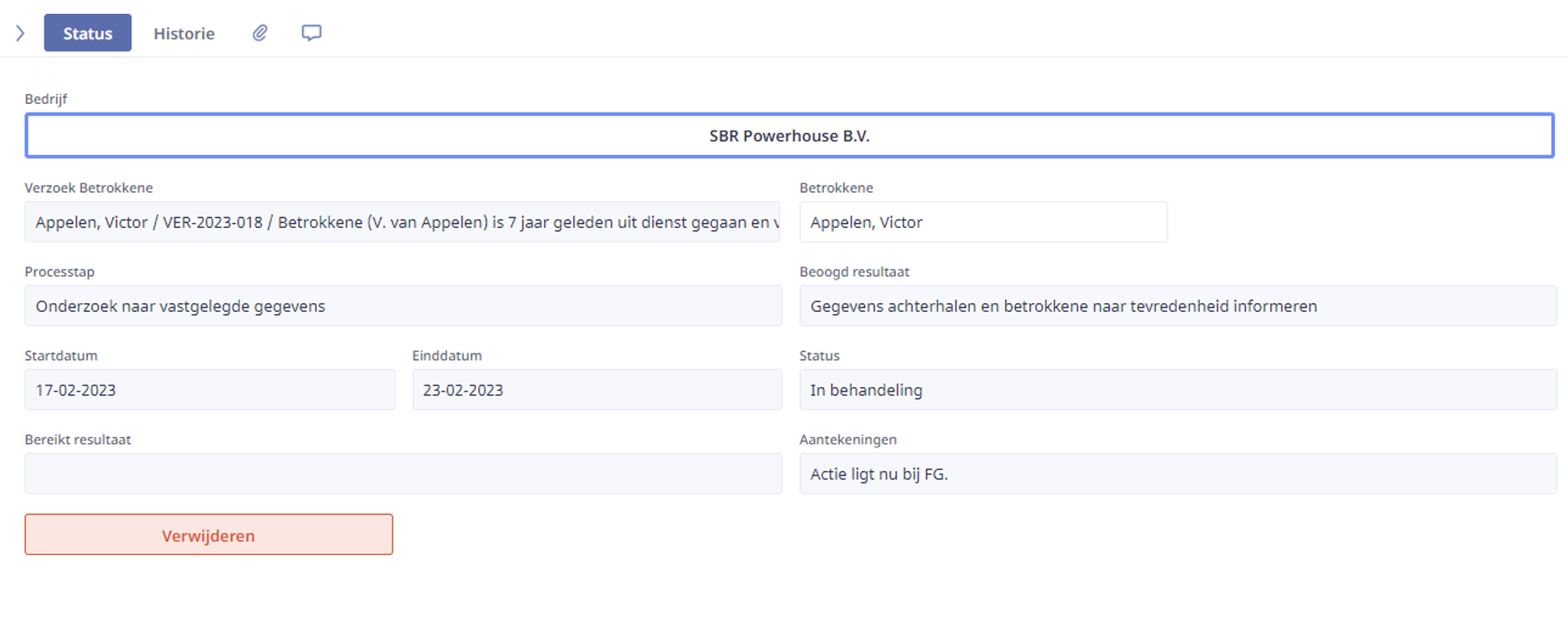Select the Bedrijf field SBR Powerhouse B.V.

789,135
